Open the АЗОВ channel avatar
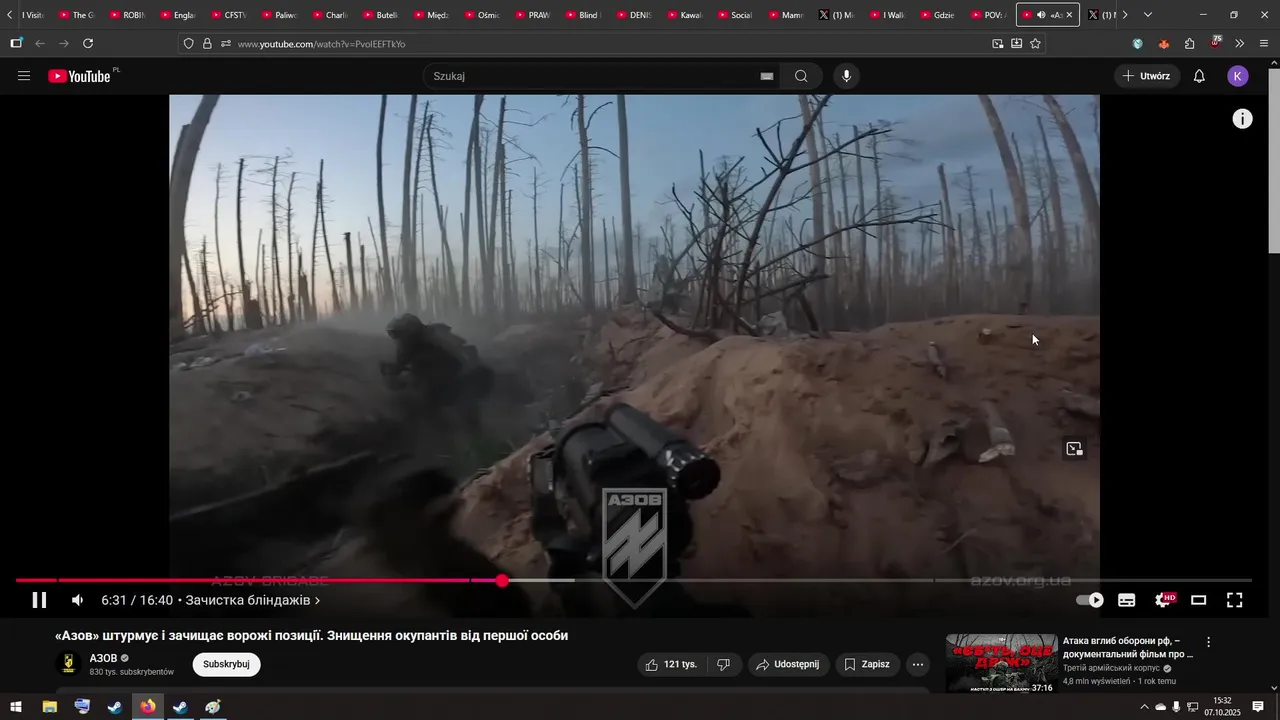This screenshot has height=720, width=1280. pyautogui.click(x=69, y=664)
